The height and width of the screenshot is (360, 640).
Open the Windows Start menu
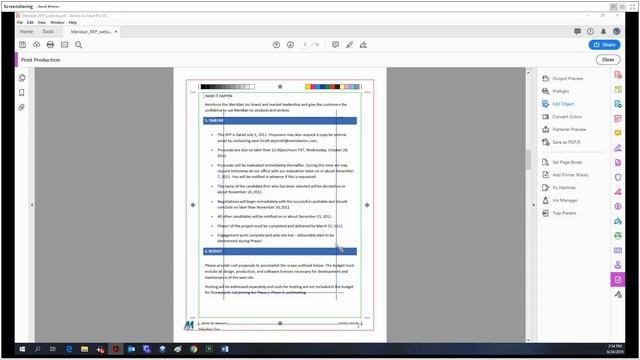coord(22,349)
